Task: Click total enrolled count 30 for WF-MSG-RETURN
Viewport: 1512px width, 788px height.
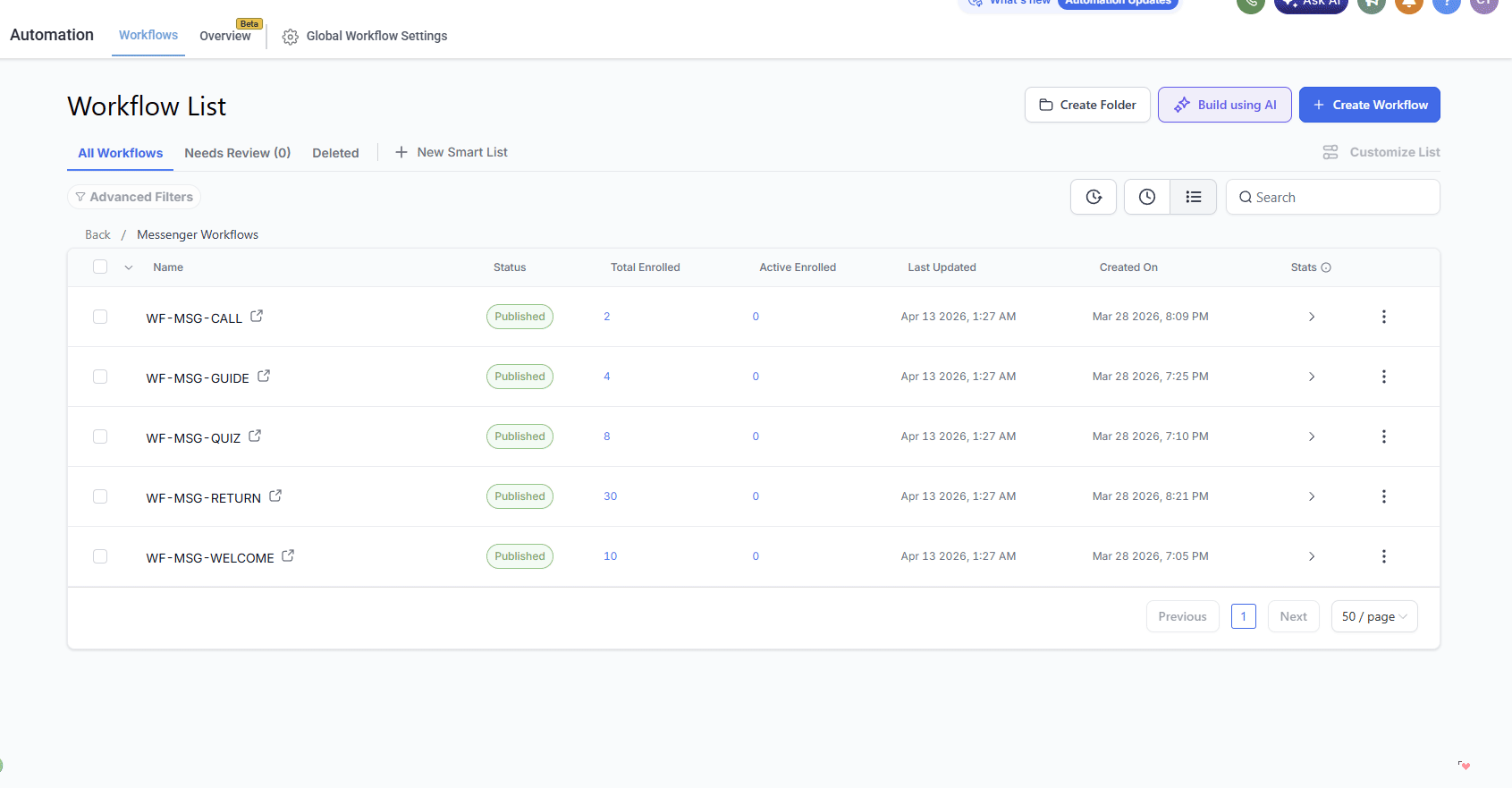Action: pos(611,496)
